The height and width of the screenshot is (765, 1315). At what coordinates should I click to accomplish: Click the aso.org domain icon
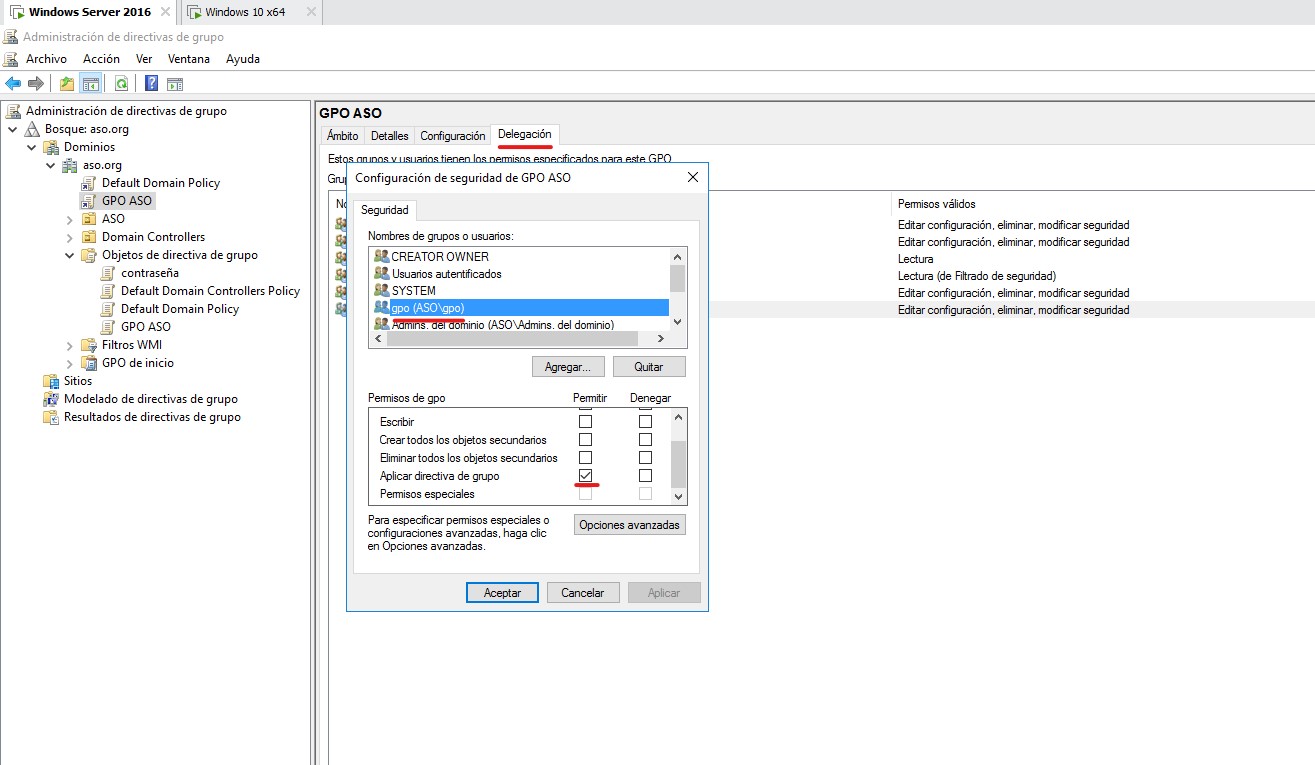coord(70,165)
